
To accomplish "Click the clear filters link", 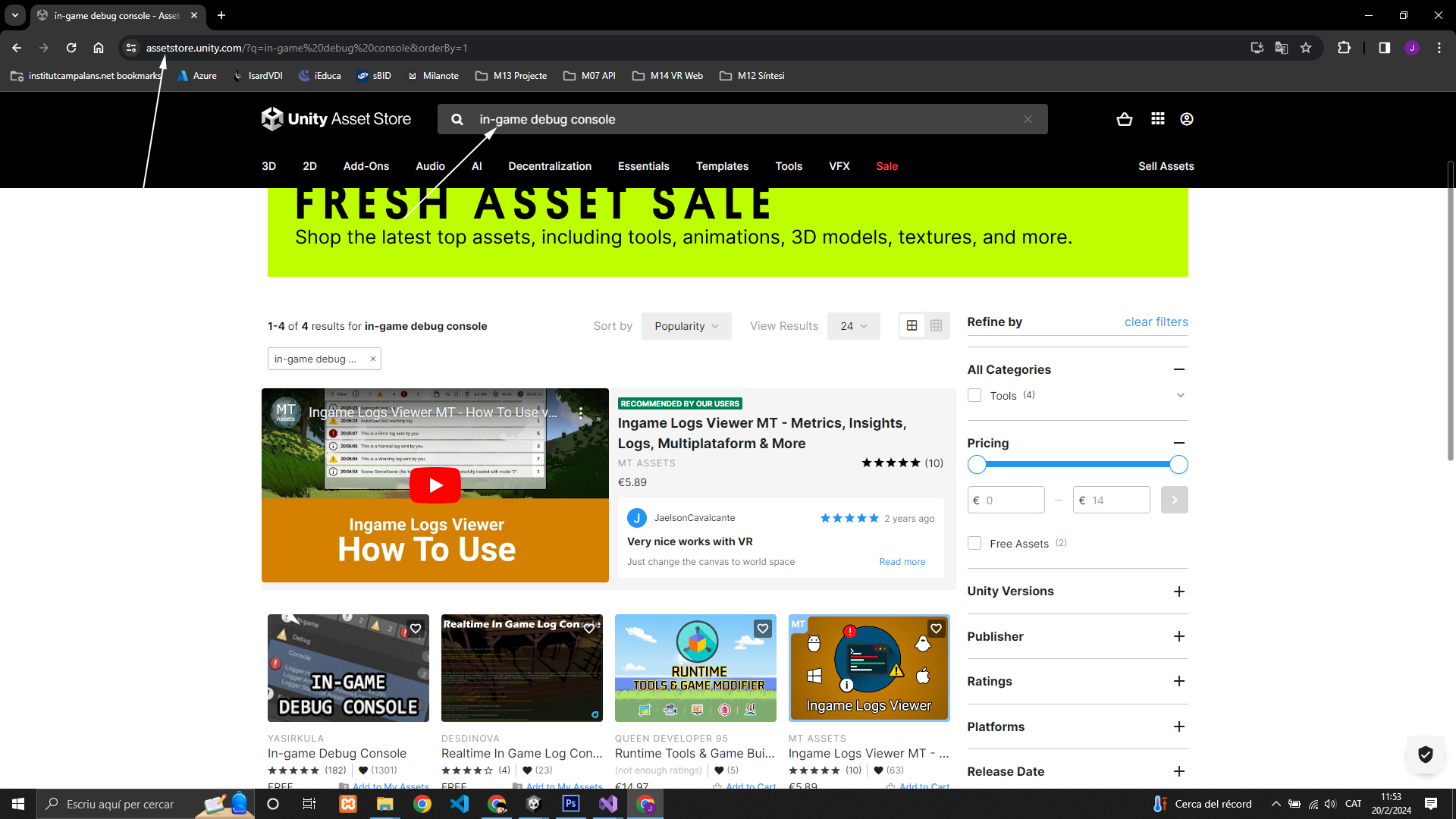I will (x=1156, y=322).
